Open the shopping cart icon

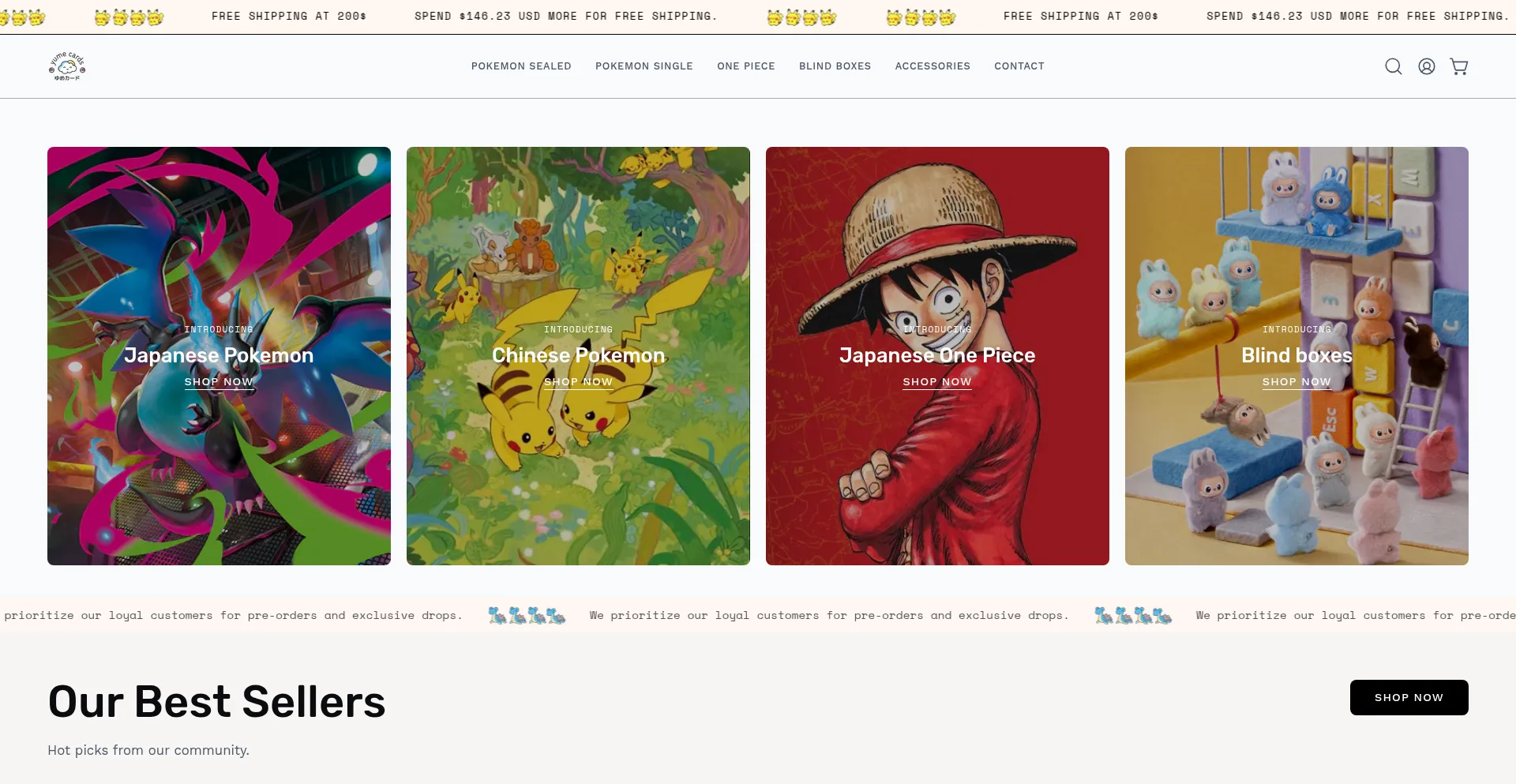[x=1459, y=66]
